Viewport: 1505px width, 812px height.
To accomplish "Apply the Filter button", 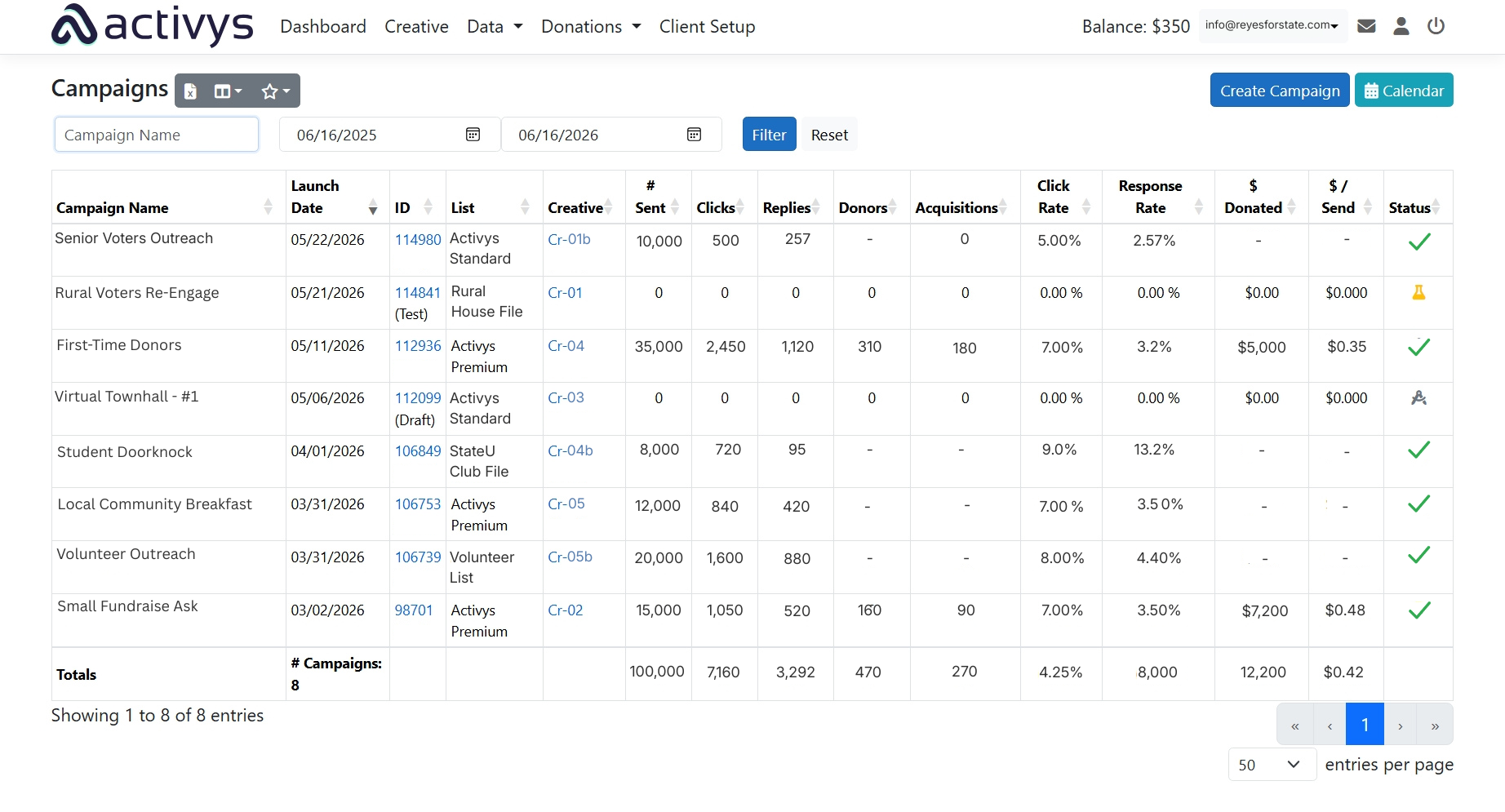I will [x=769, y=135].
